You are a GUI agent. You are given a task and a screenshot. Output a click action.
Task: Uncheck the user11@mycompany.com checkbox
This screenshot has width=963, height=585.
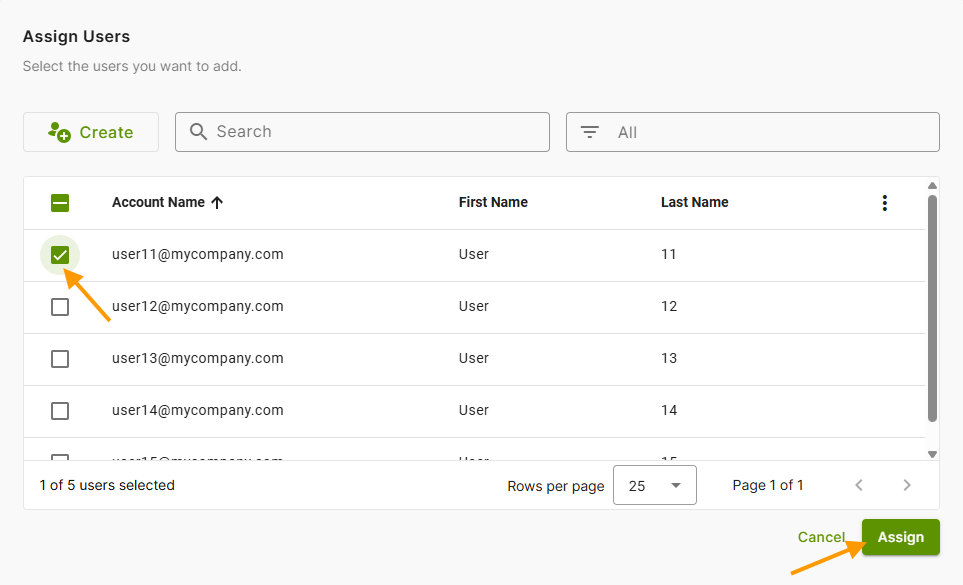click(x=60, y=255)
